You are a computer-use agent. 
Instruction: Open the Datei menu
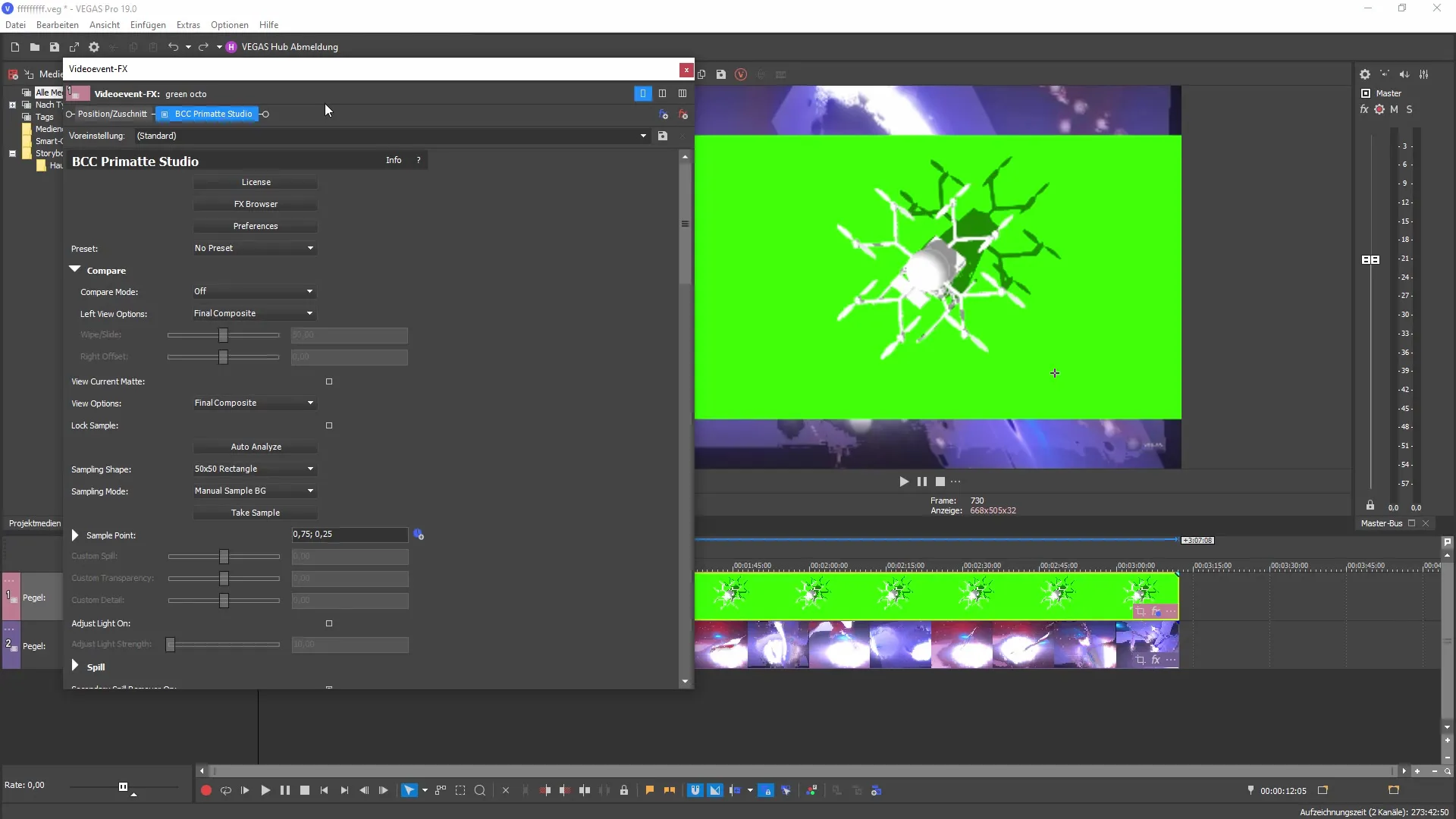point(15,25)
